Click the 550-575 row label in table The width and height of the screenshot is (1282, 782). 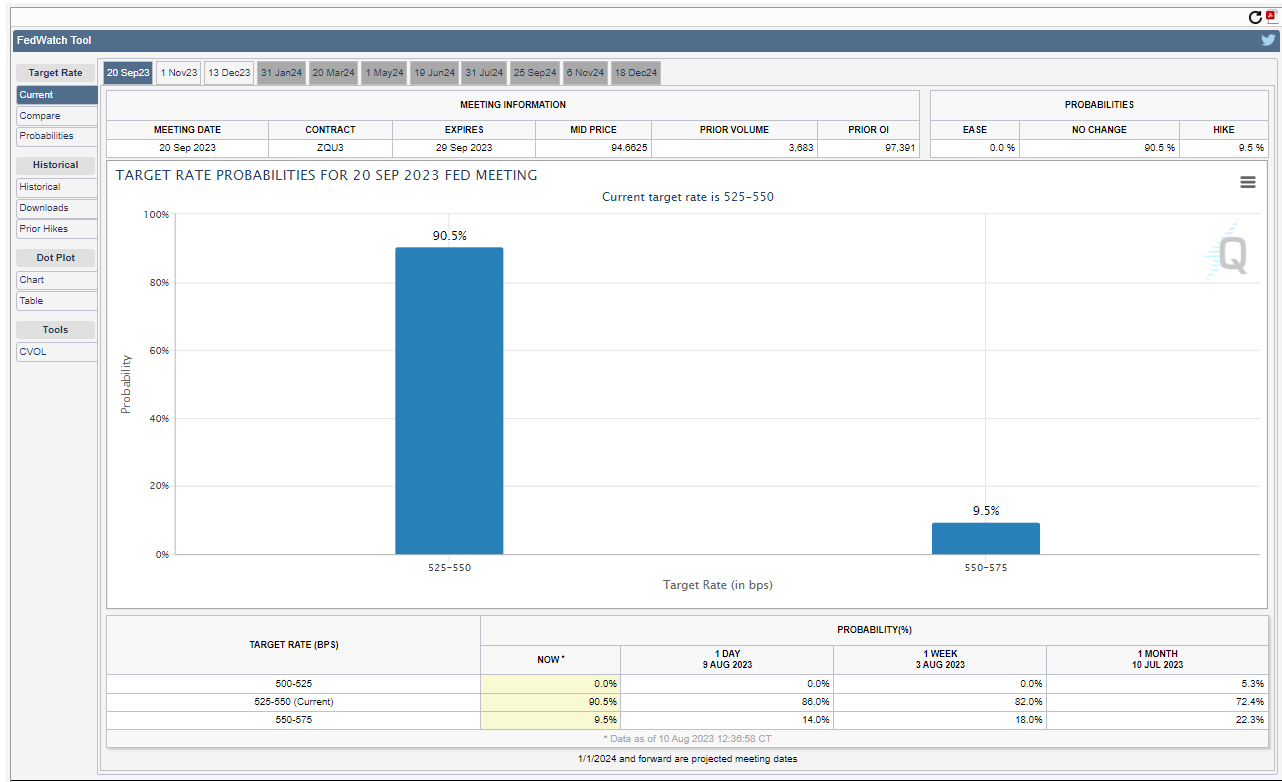(x=294, y=720)
